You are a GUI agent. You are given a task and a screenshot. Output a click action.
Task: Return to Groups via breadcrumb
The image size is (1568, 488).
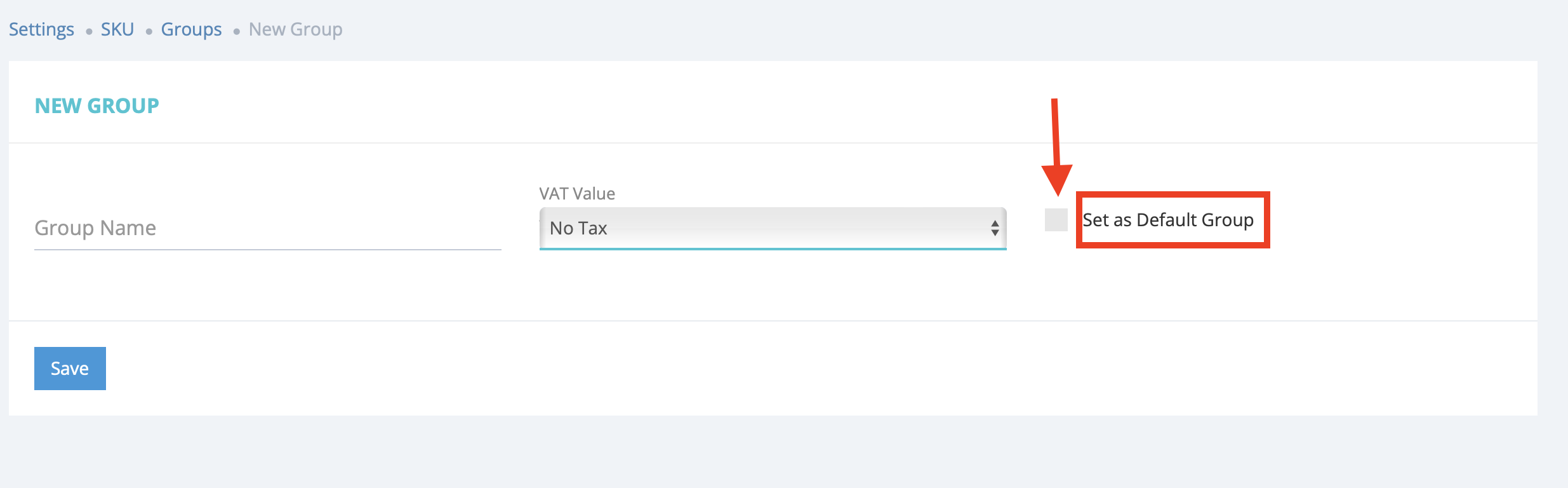coord(191,29)
